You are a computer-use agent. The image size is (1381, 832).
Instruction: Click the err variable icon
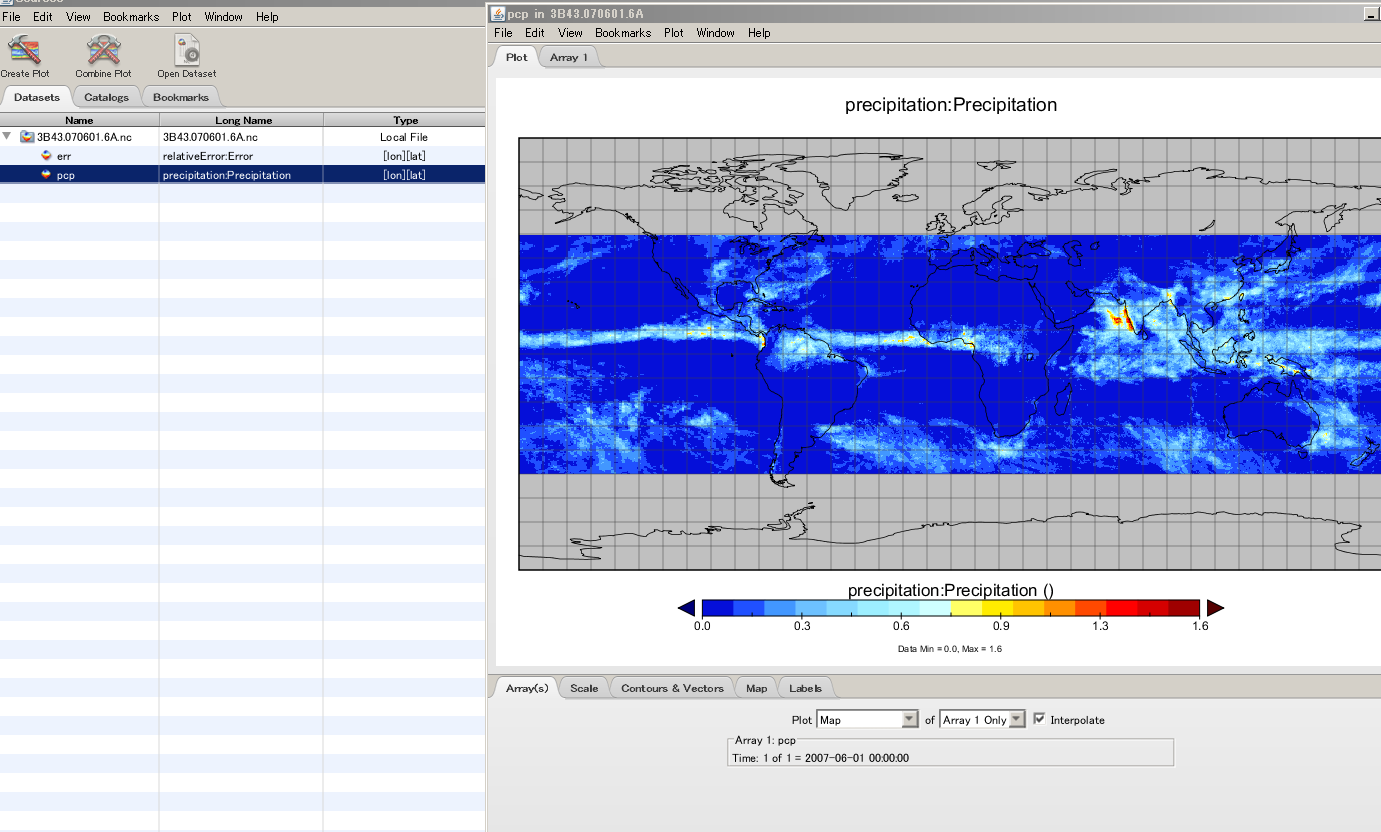(45, 156)
